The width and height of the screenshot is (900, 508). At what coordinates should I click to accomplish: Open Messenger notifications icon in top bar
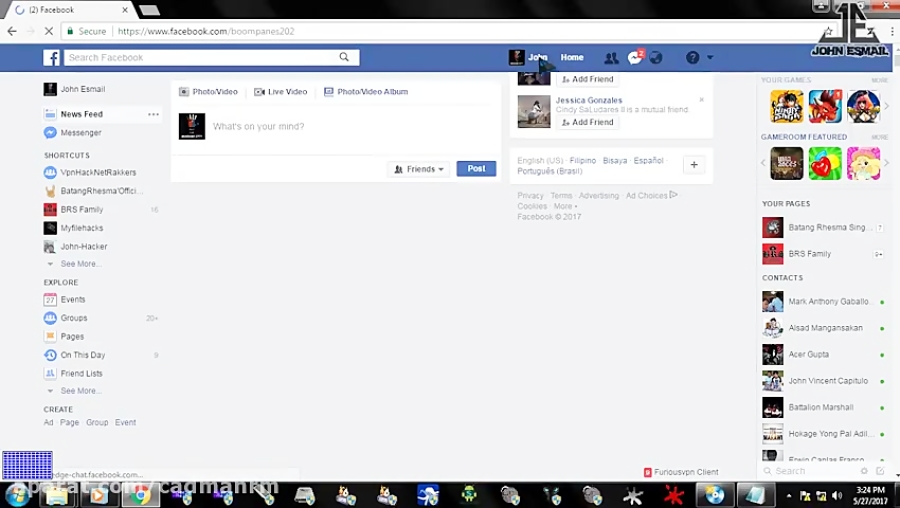coord(635,57)
